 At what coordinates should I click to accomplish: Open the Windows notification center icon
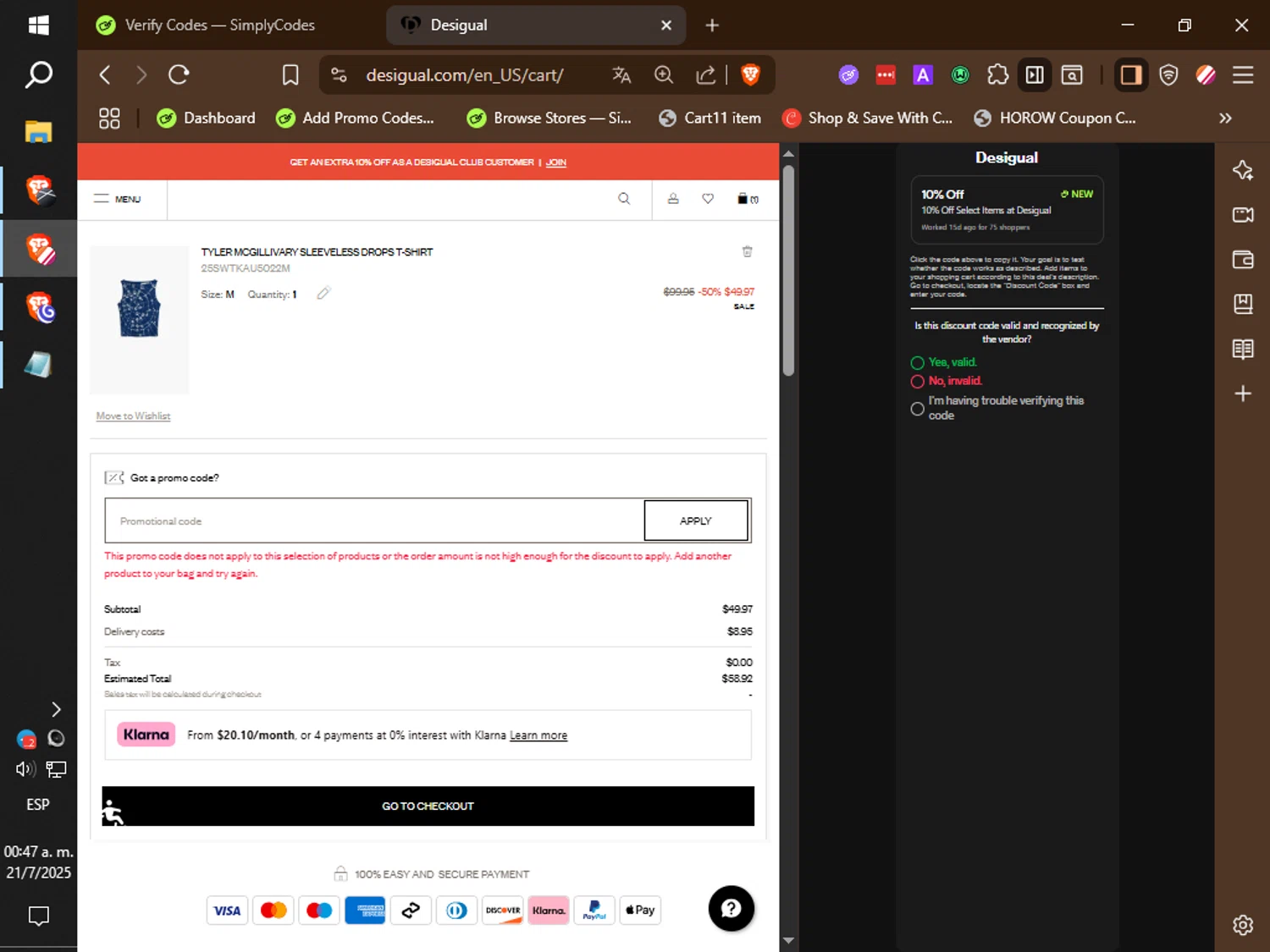[38, 916]
